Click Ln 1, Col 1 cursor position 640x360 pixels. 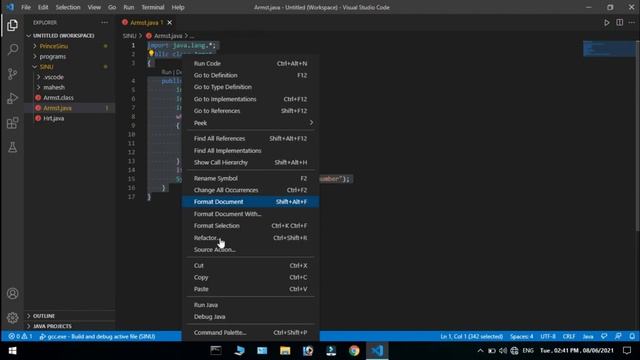pos(471,336)
